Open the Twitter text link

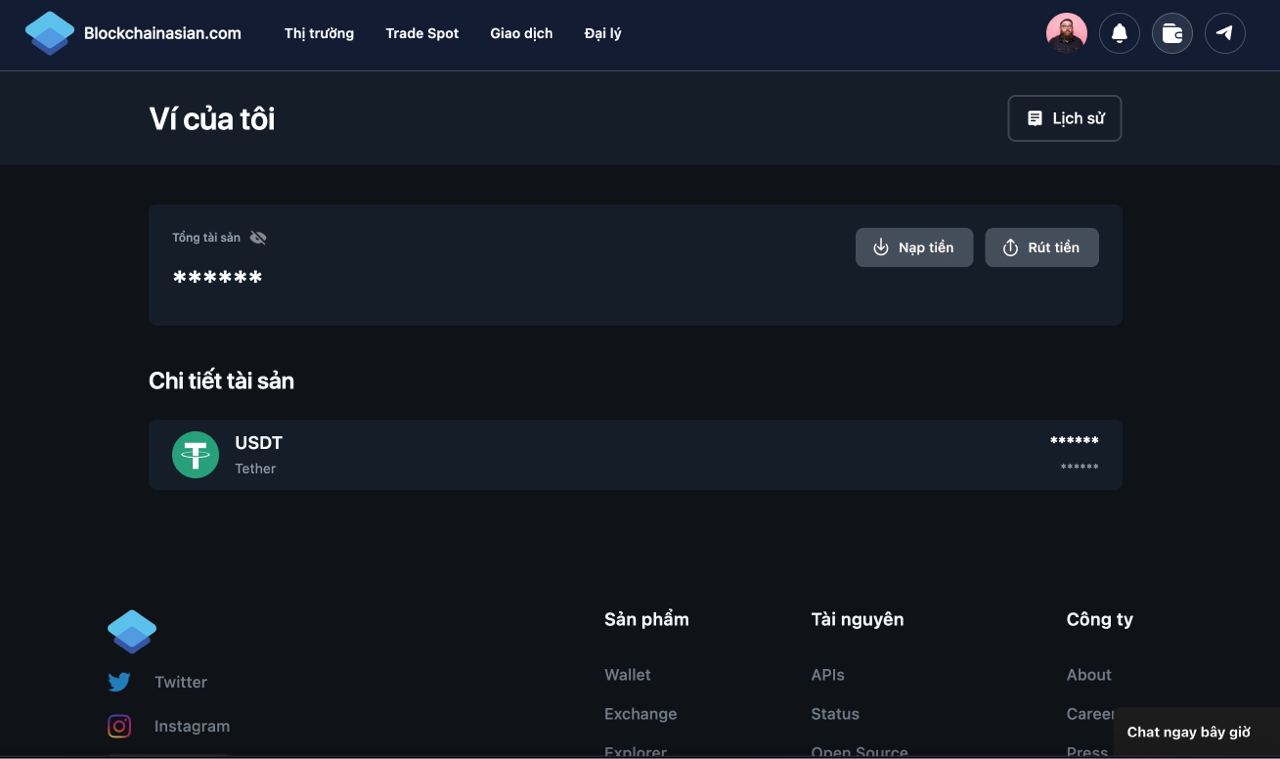[x=181, y=682]
